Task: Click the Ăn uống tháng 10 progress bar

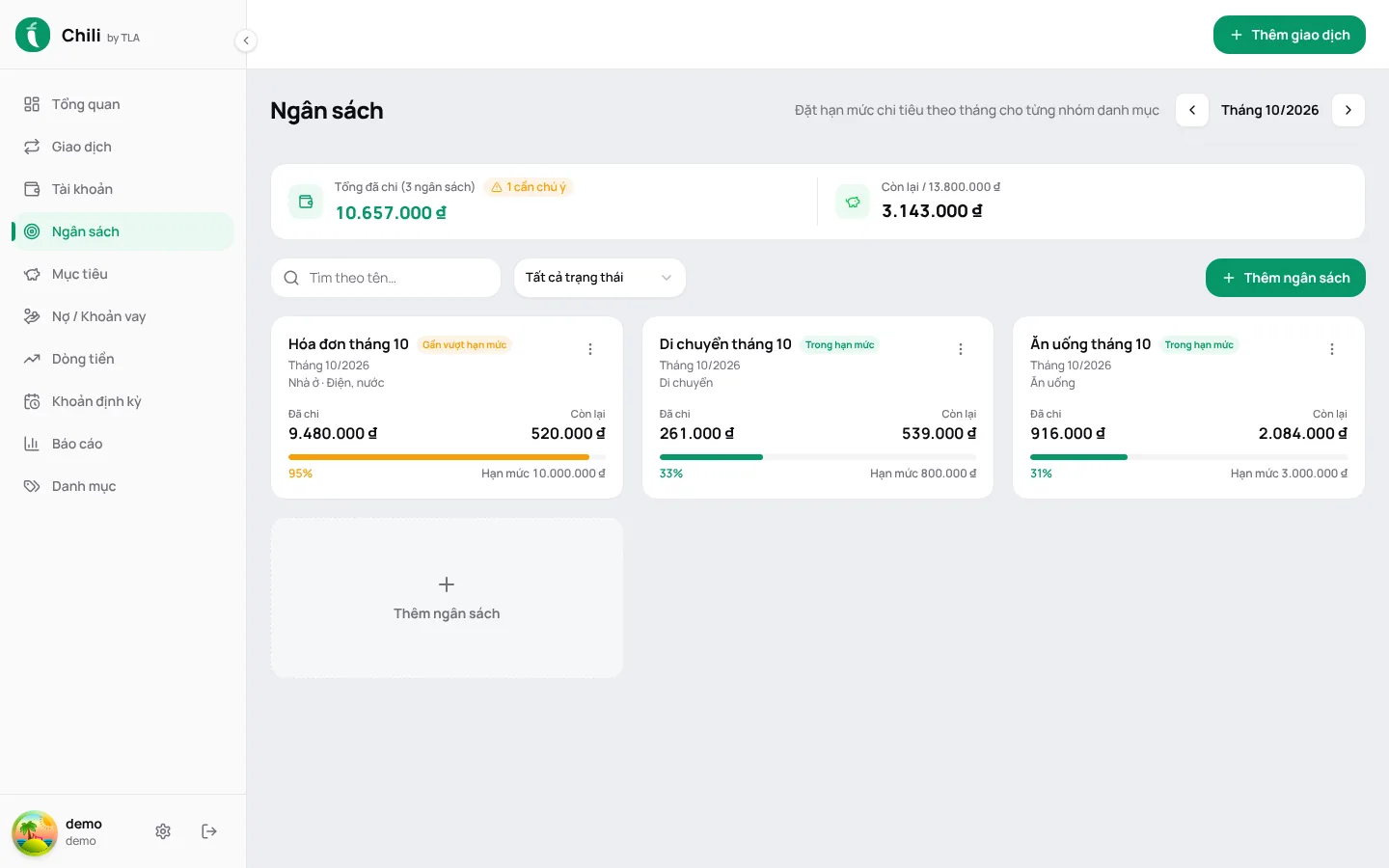Action: tap(1189, 457)
